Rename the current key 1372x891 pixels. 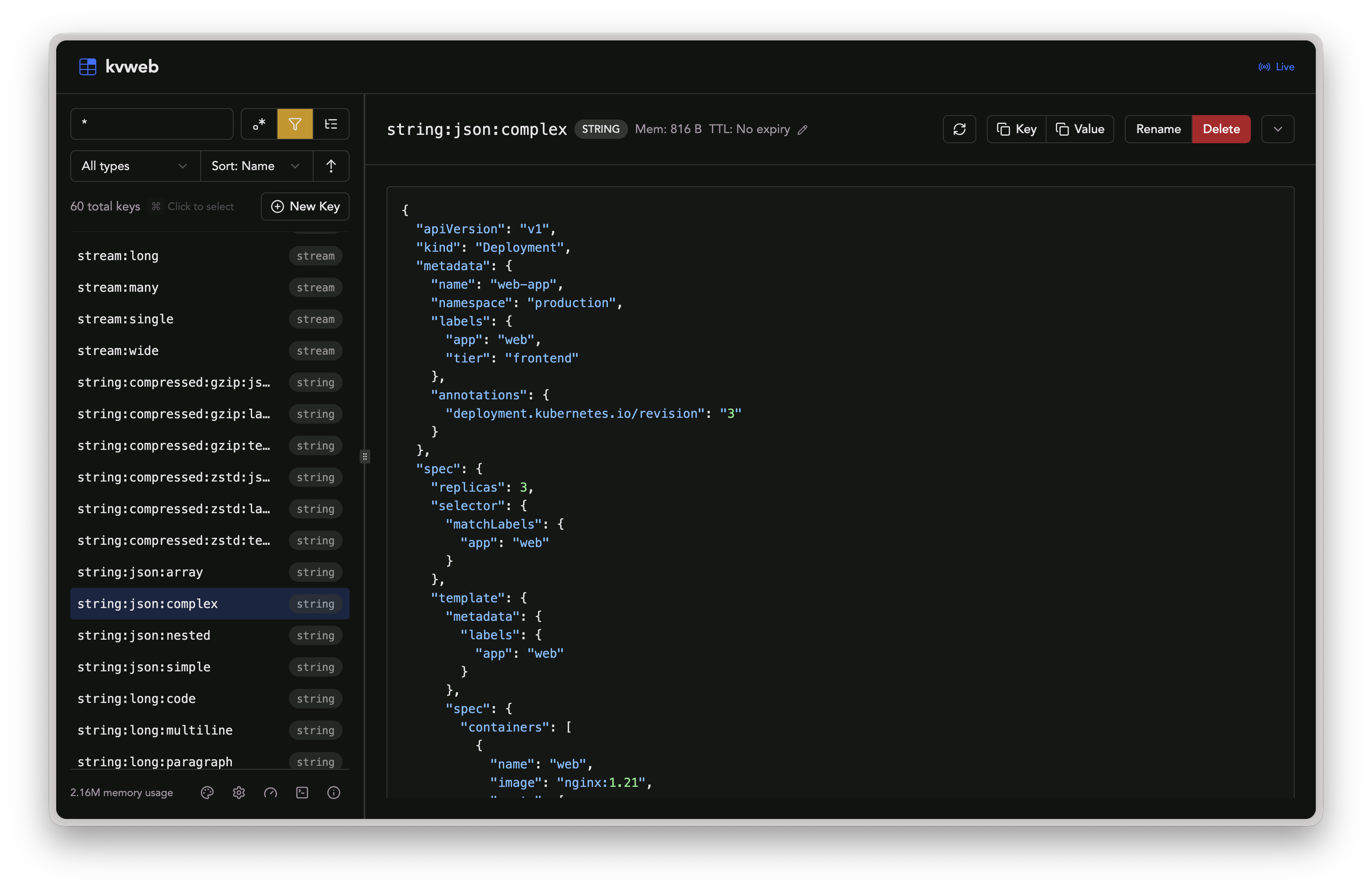1158,129
